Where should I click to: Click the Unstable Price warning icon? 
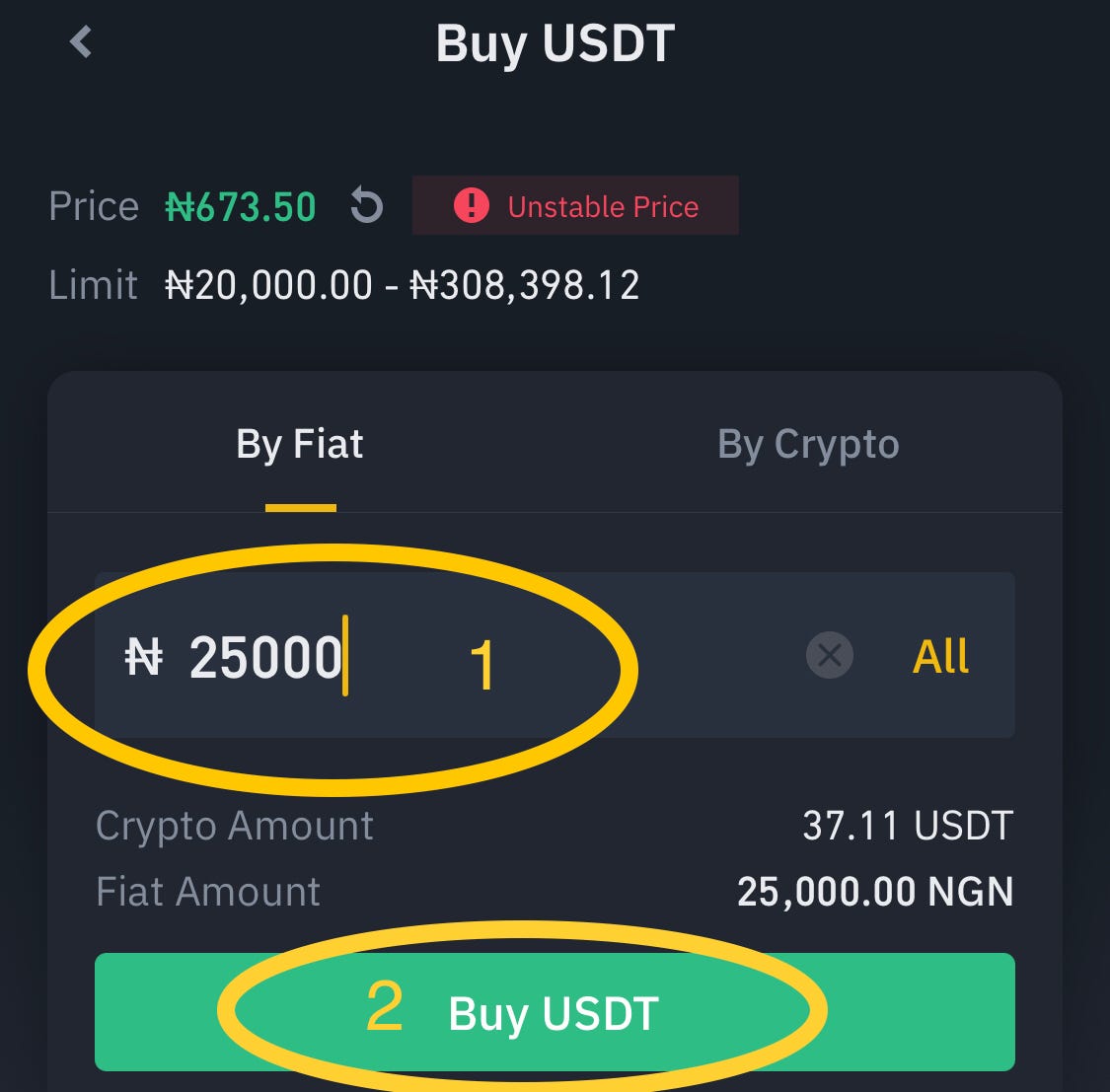[472, 206]
